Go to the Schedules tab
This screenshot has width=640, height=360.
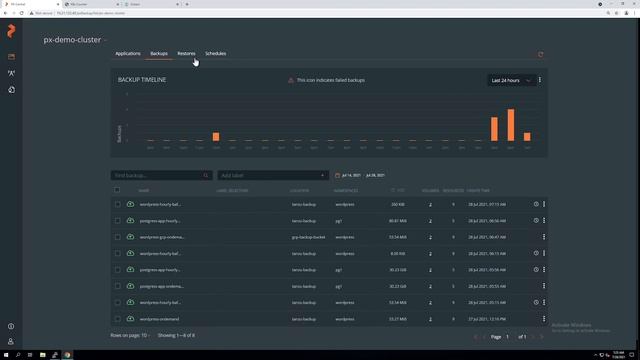pos(216,53)
